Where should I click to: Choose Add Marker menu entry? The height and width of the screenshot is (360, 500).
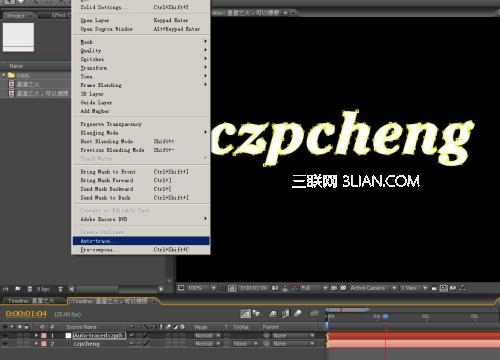point(141,111)
